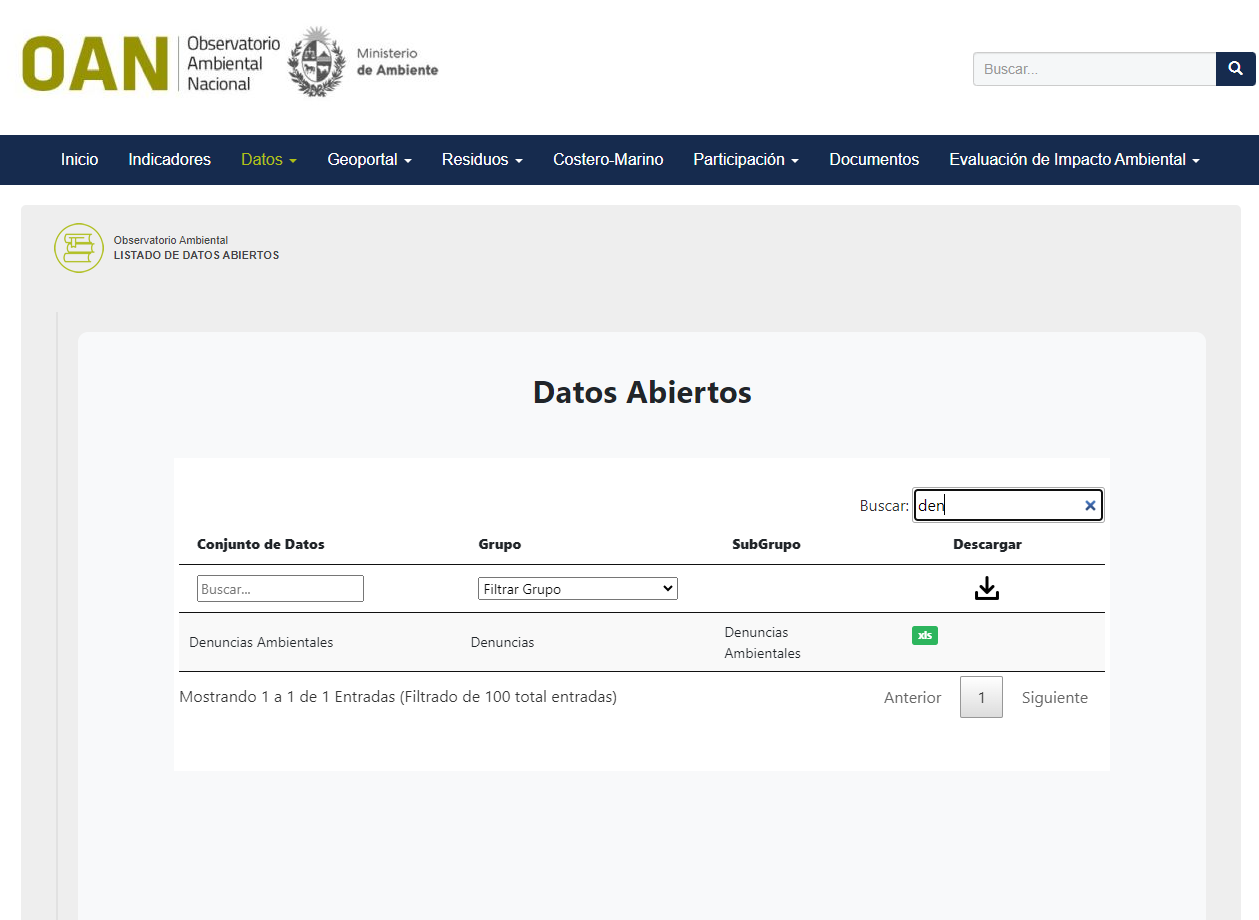Expand the Geoportal menu
This screenshot has height=920, width=1259.
[369, 160]
